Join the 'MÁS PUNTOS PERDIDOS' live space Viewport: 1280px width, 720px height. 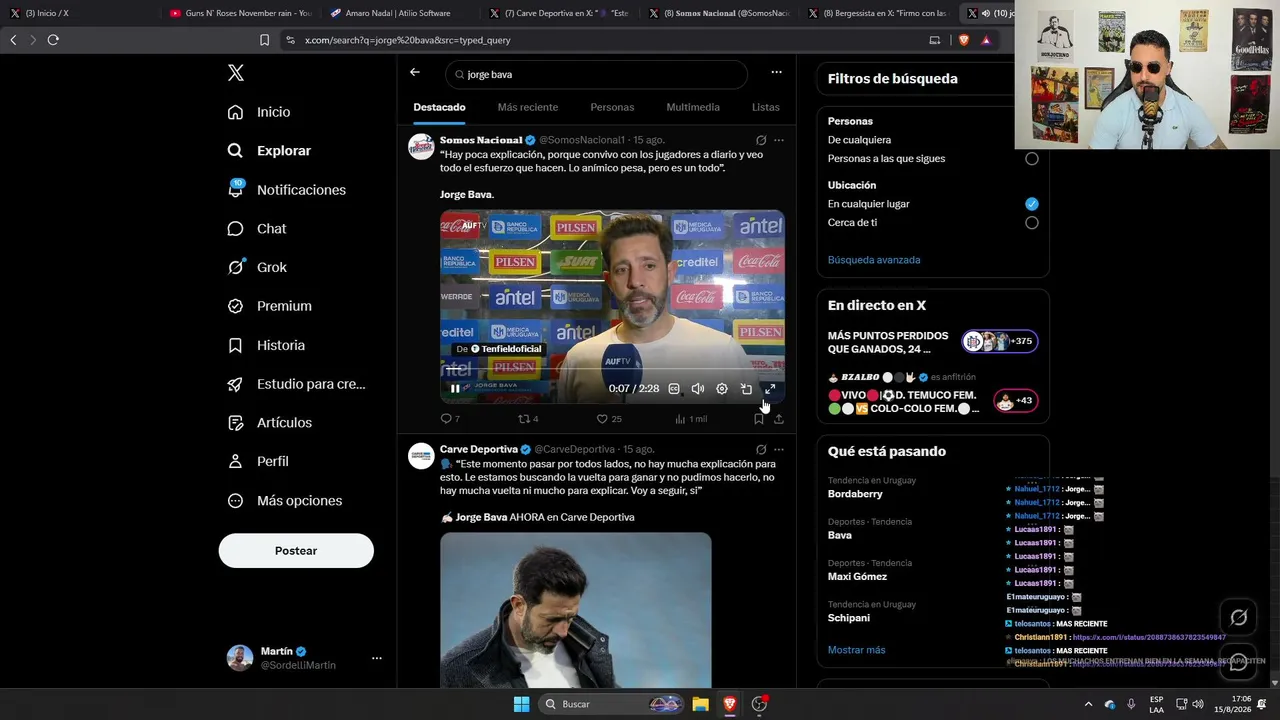coord(933,342)
